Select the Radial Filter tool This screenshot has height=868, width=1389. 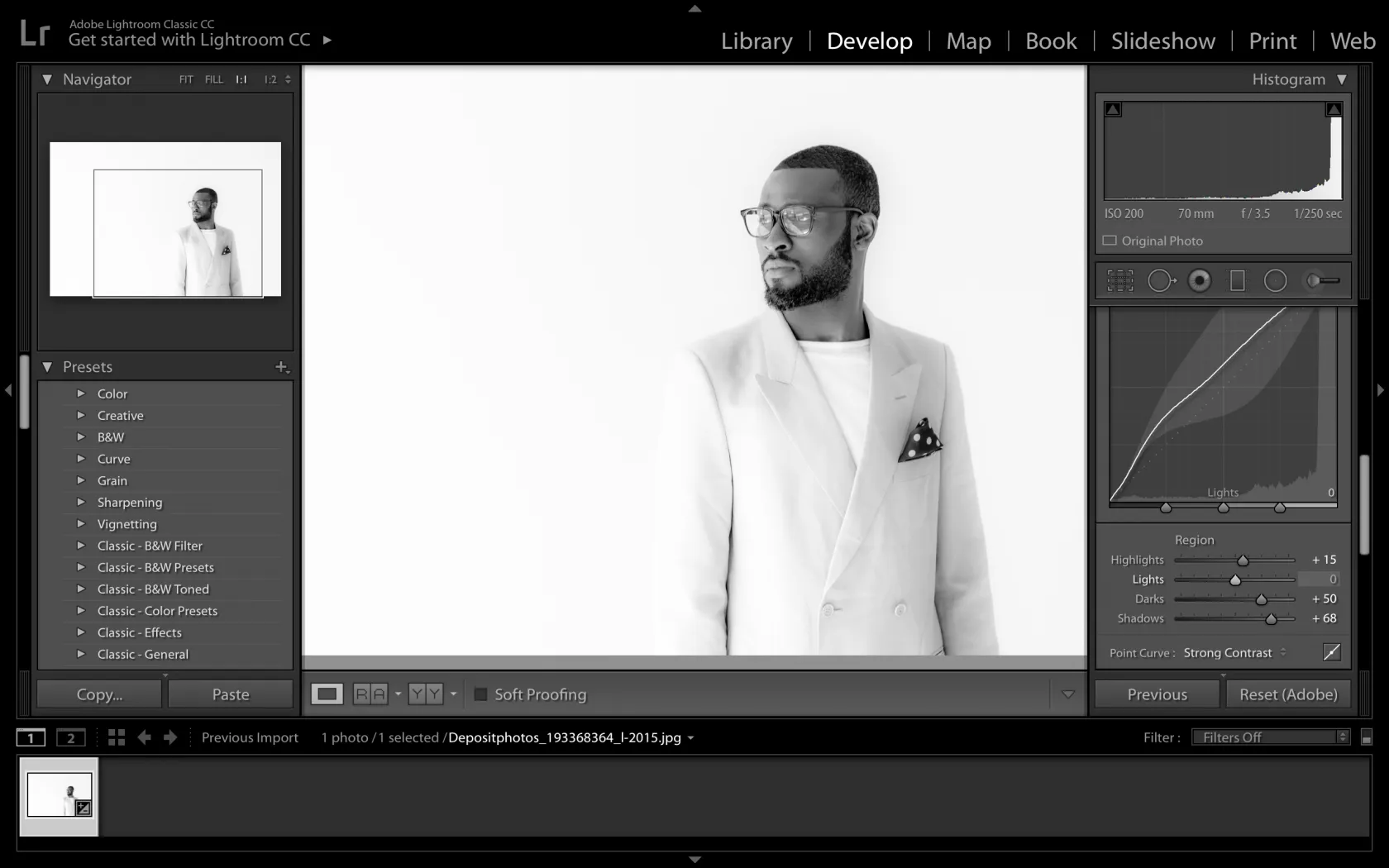tap(1275, 280)
